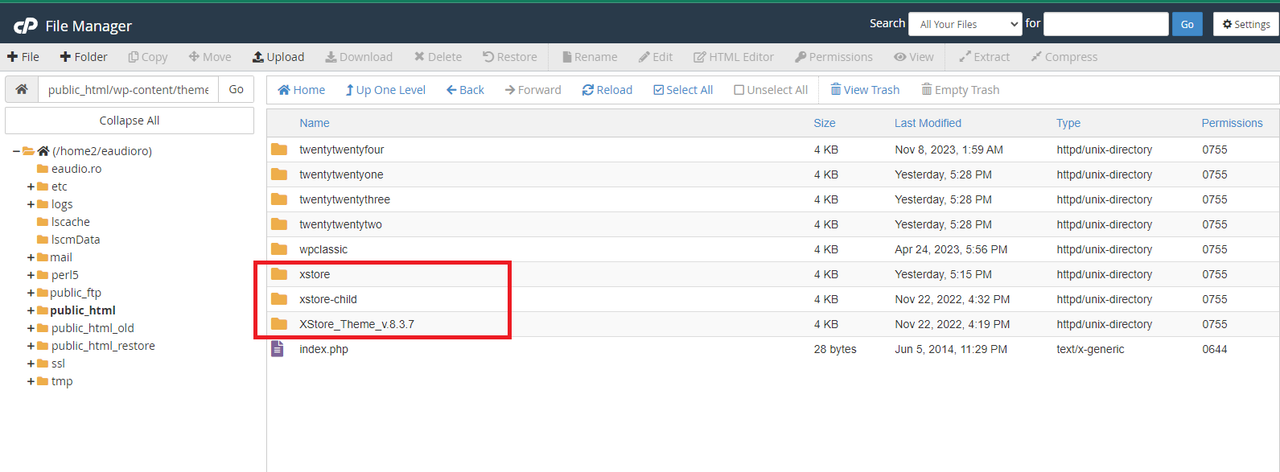Image resolution: width=1280 pixels, height=472 pixels.
Task: Click the twentytwentyfour folder icon
Action: (279, 150)
